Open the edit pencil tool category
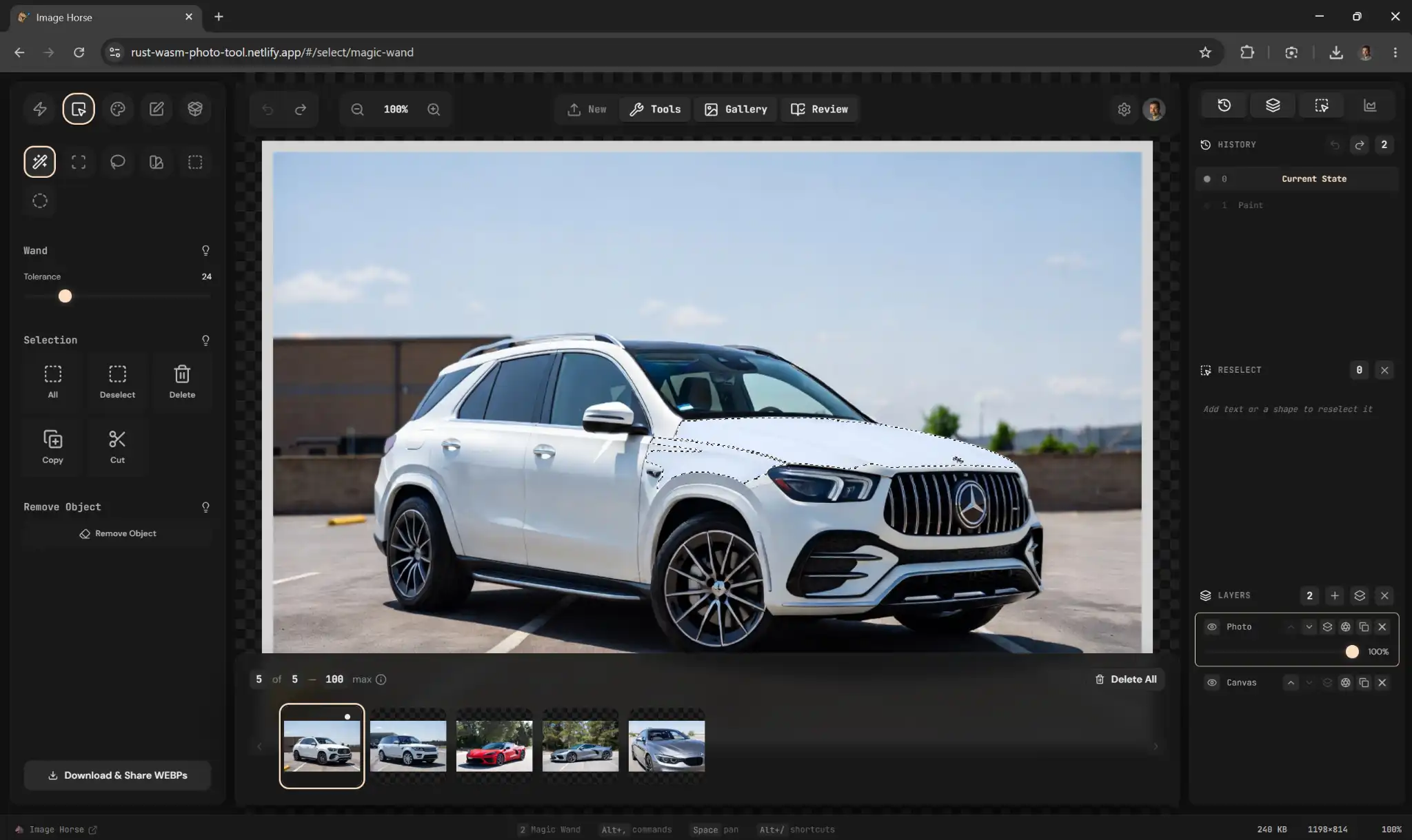Viewport: 1412px width, 840px height. 157,109
